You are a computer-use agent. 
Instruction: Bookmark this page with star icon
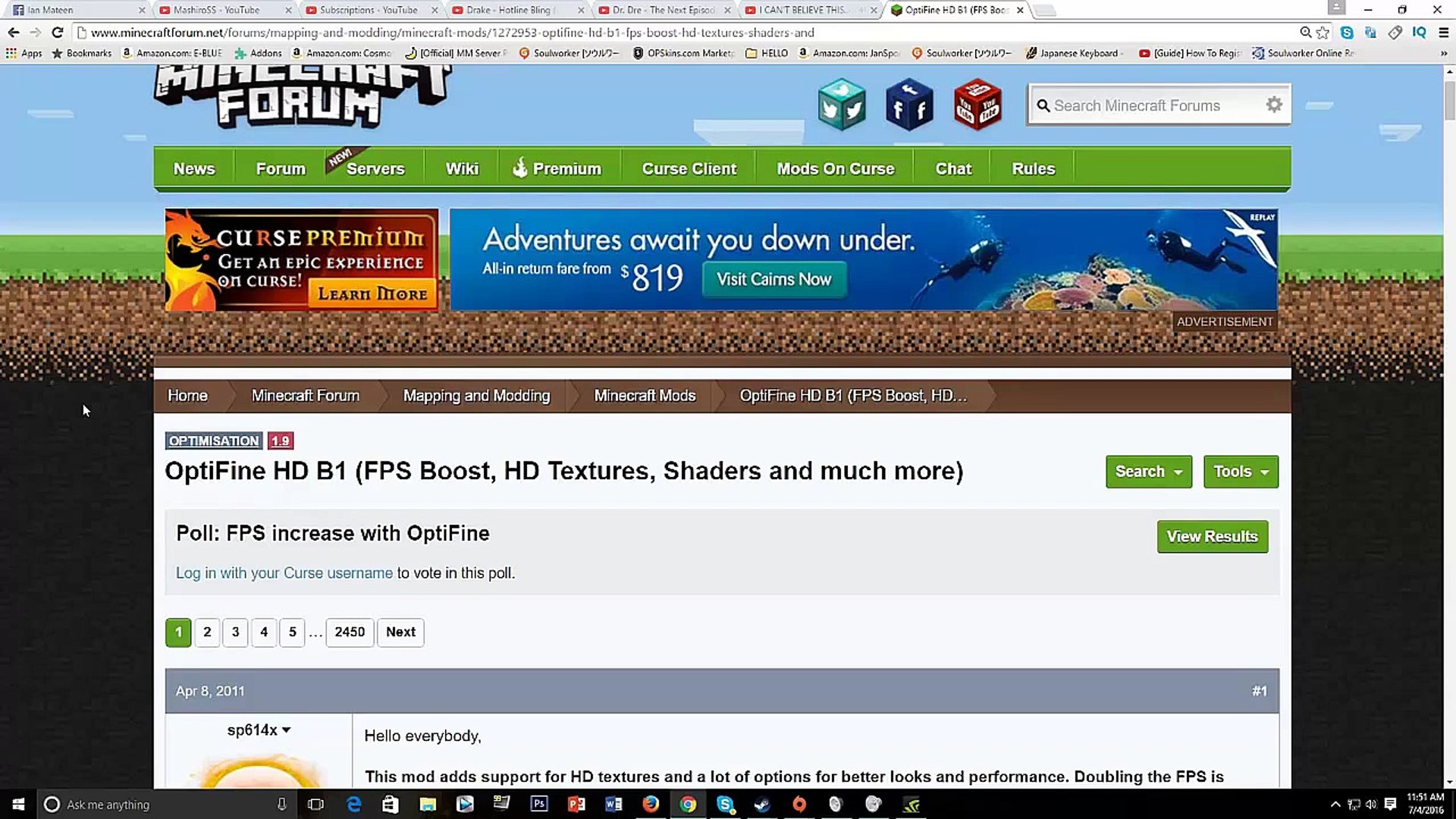coord(1323,33)
